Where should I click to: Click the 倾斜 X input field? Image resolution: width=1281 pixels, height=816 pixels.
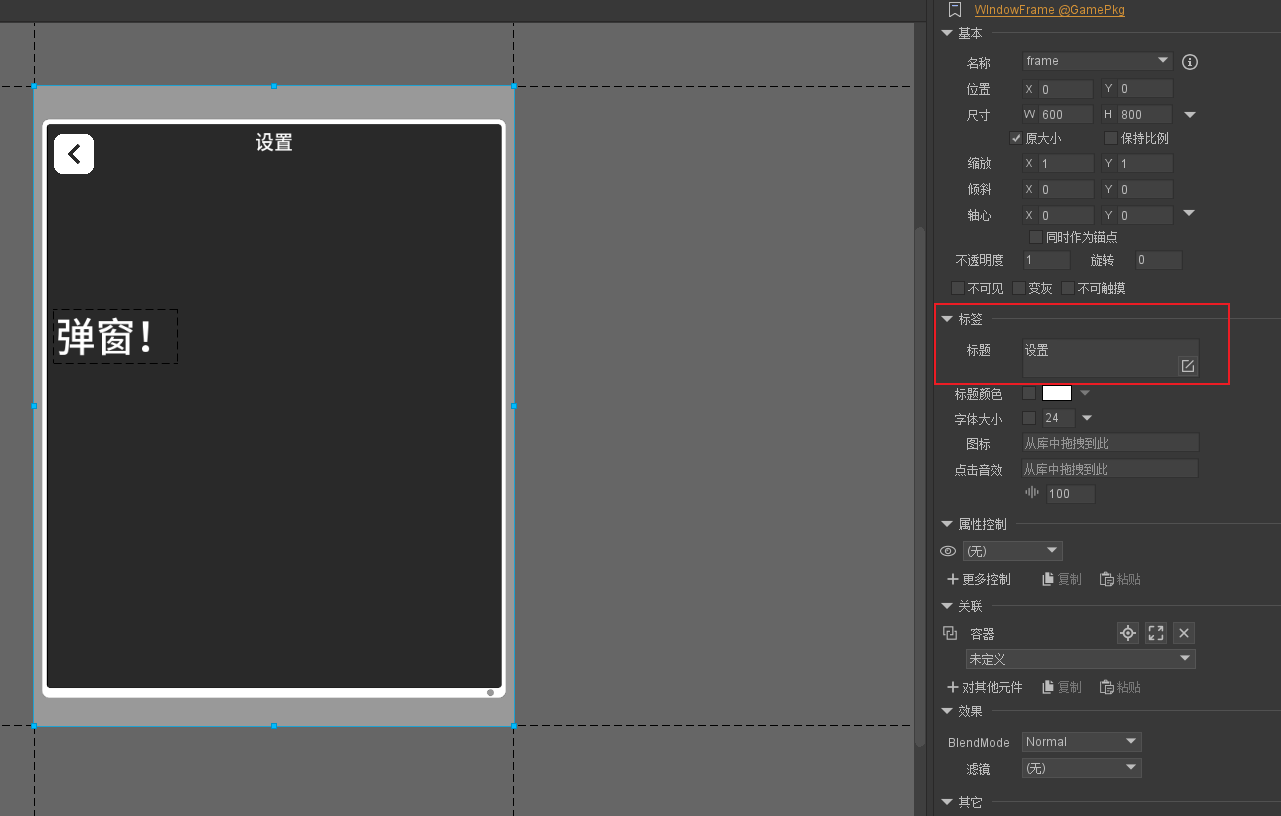(1066, 189)
